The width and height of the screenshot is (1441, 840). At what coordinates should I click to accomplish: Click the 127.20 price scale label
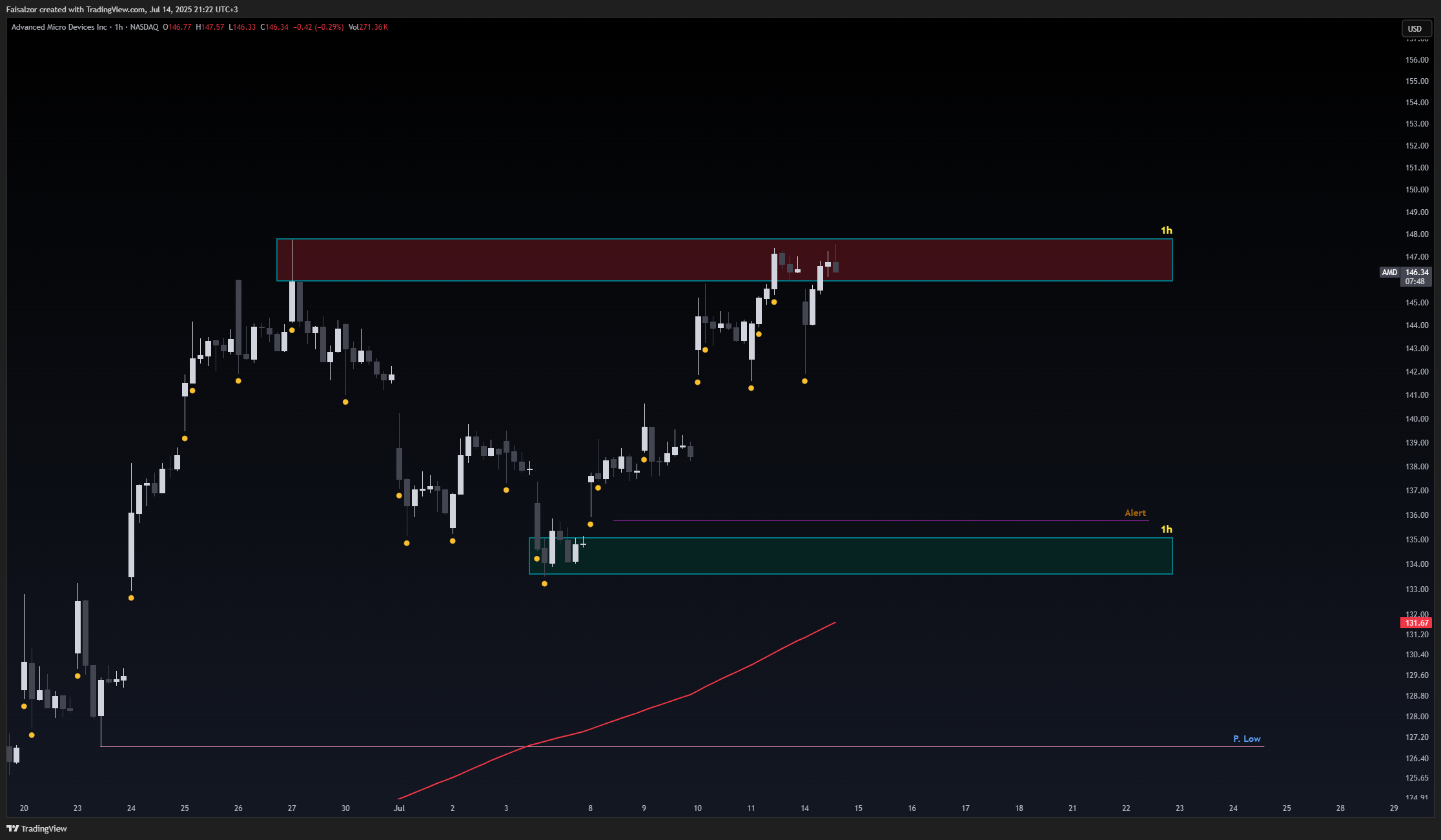coord(1416,737)
